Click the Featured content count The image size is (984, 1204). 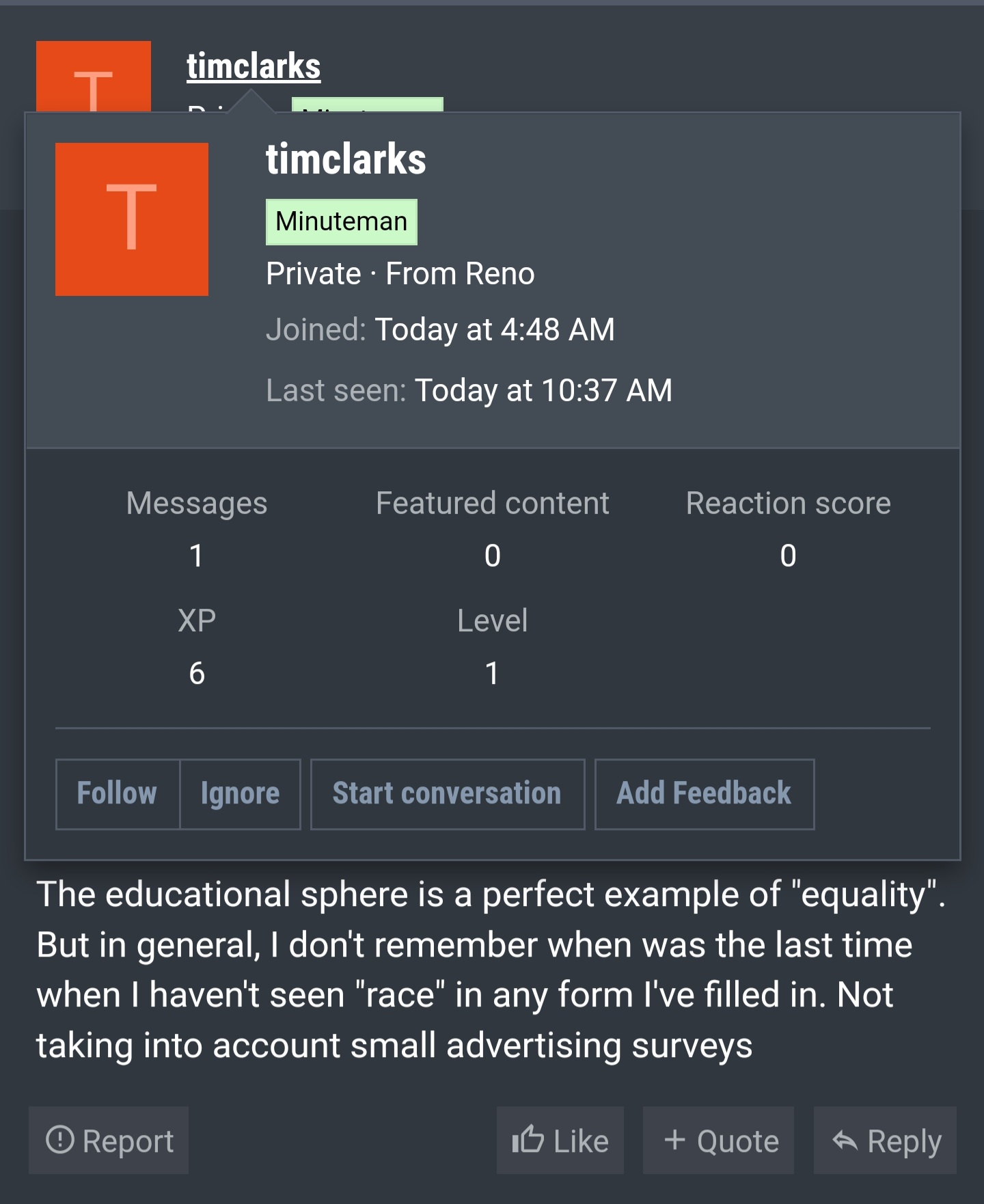click(x=492, y=556)
